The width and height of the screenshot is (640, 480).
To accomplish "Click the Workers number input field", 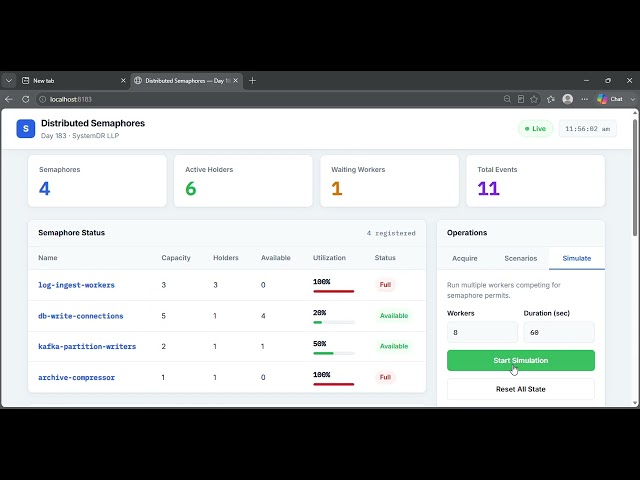I will click(x=482, y=332).
